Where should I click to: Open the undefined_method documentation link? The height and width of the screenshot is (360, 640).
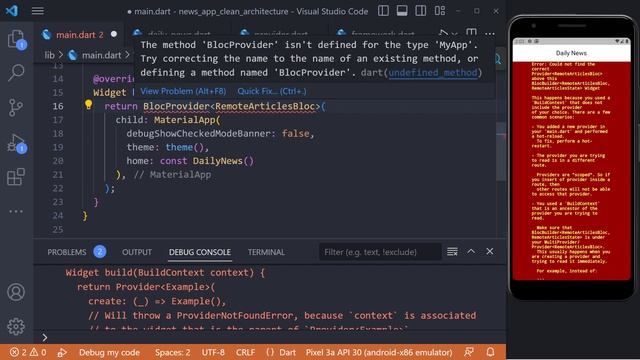pos(433,72)
